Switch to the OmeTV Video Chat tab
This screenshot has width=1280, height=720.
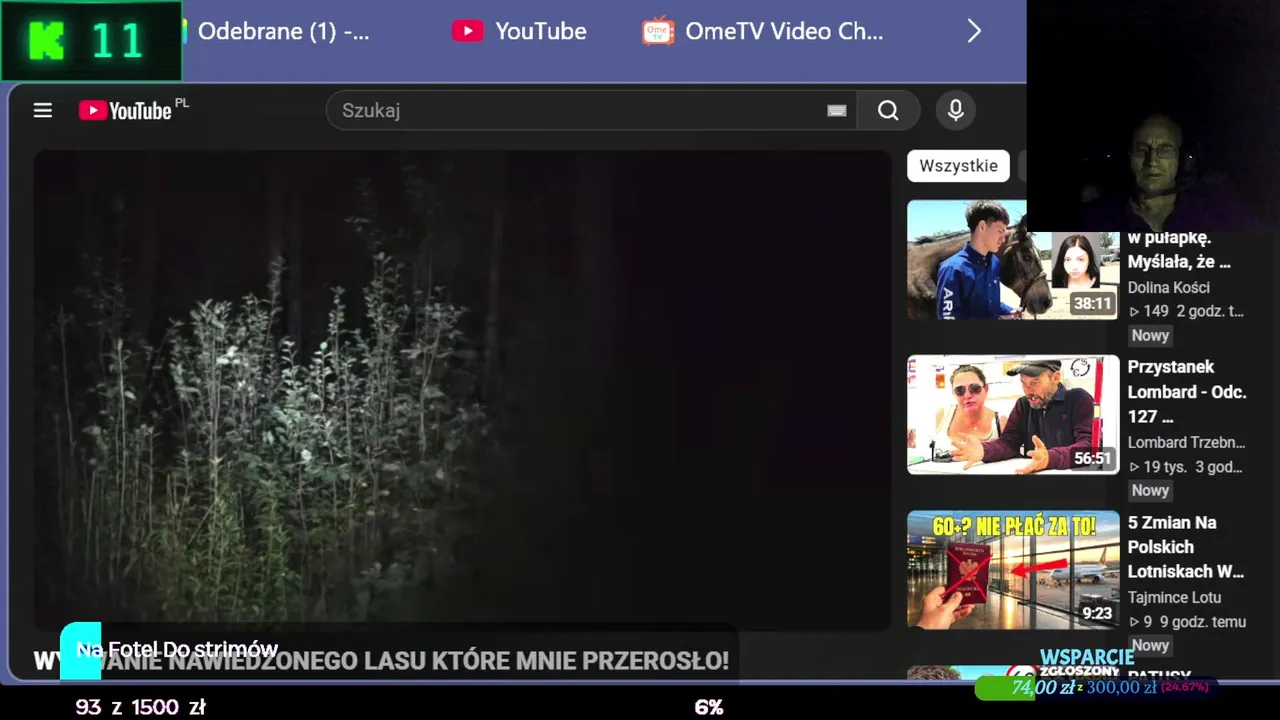click(763, 31)
